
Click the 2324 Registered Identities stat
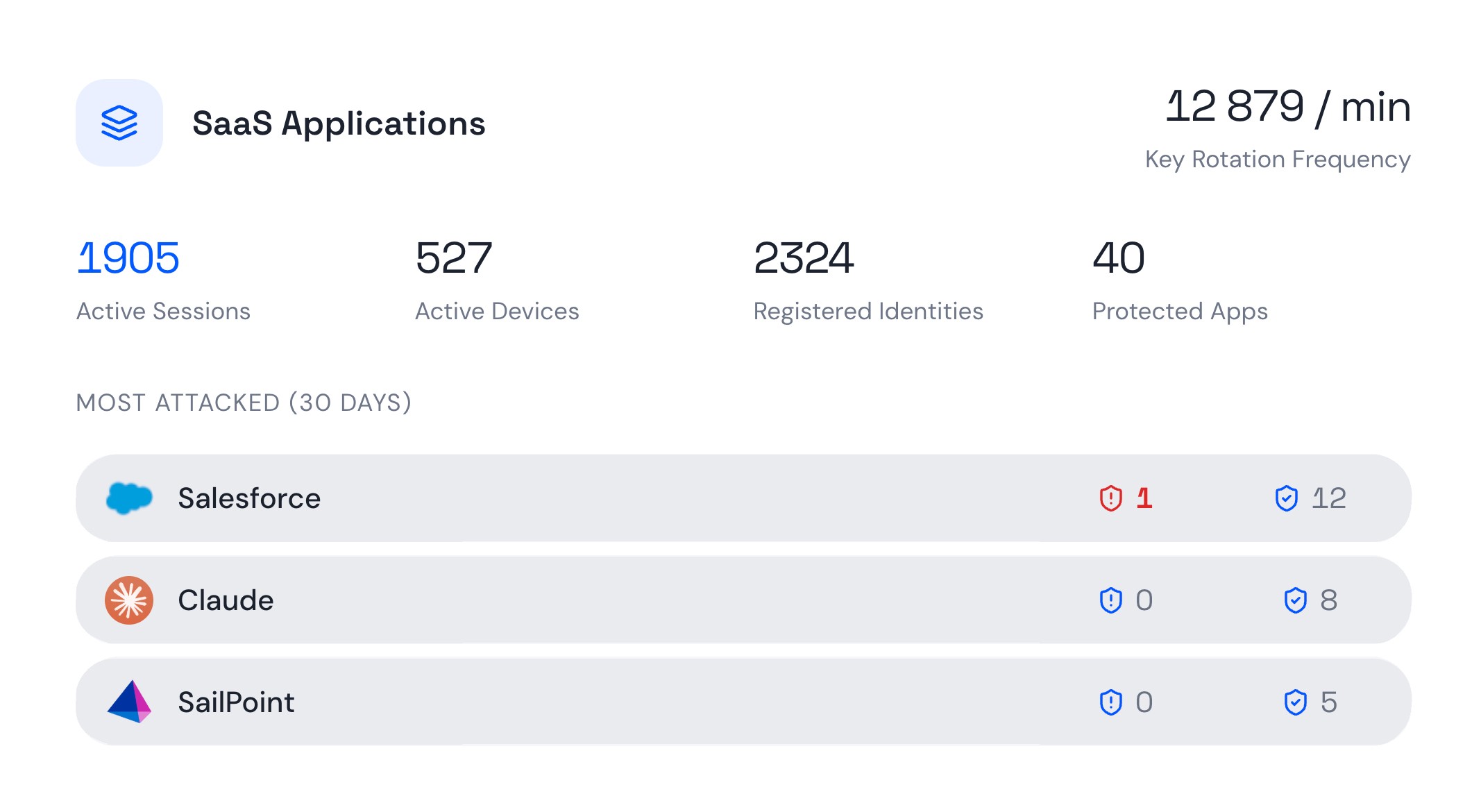click(803, 258)
